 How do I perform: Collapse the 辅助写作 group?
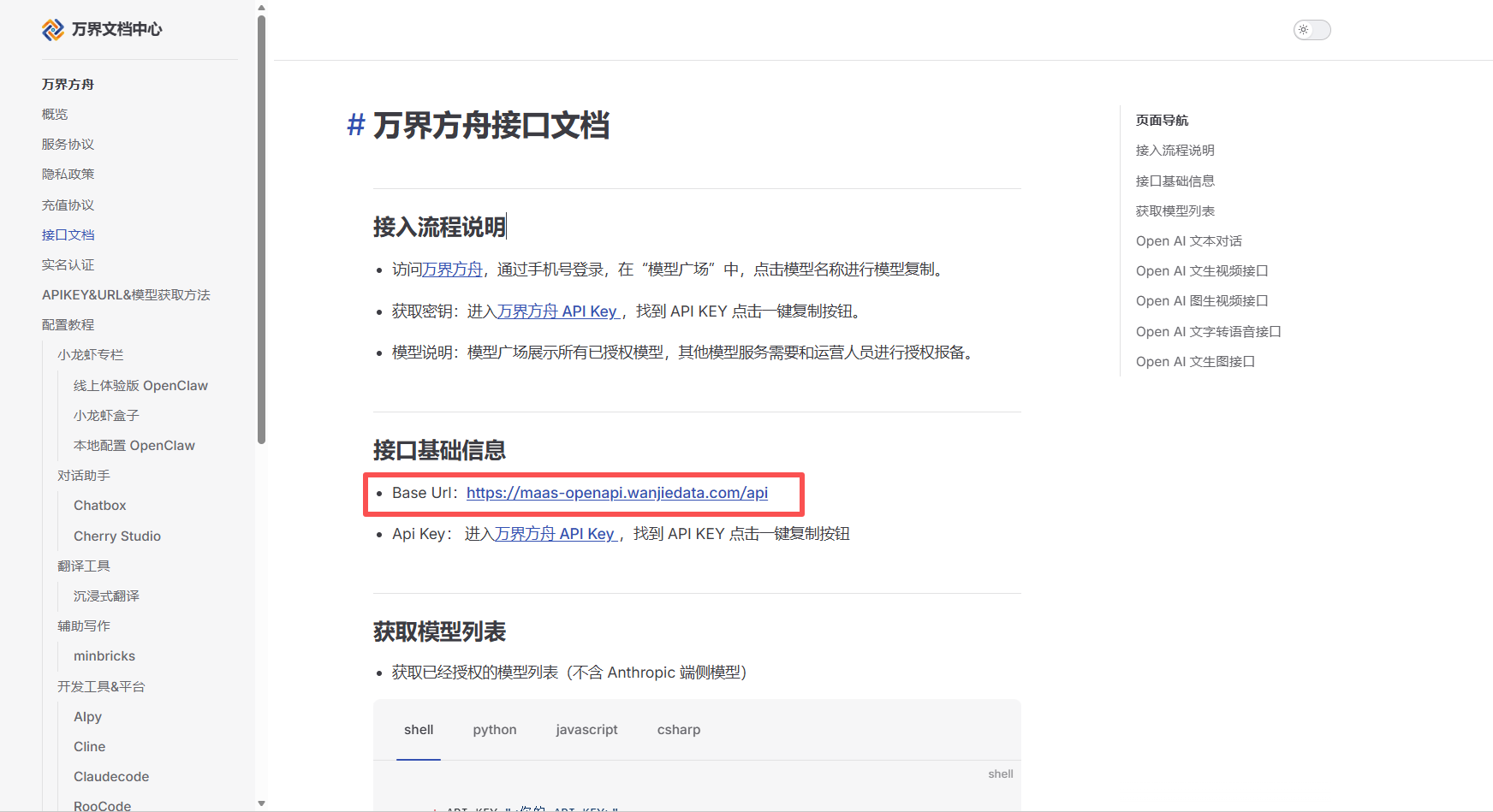click(83, 625)
